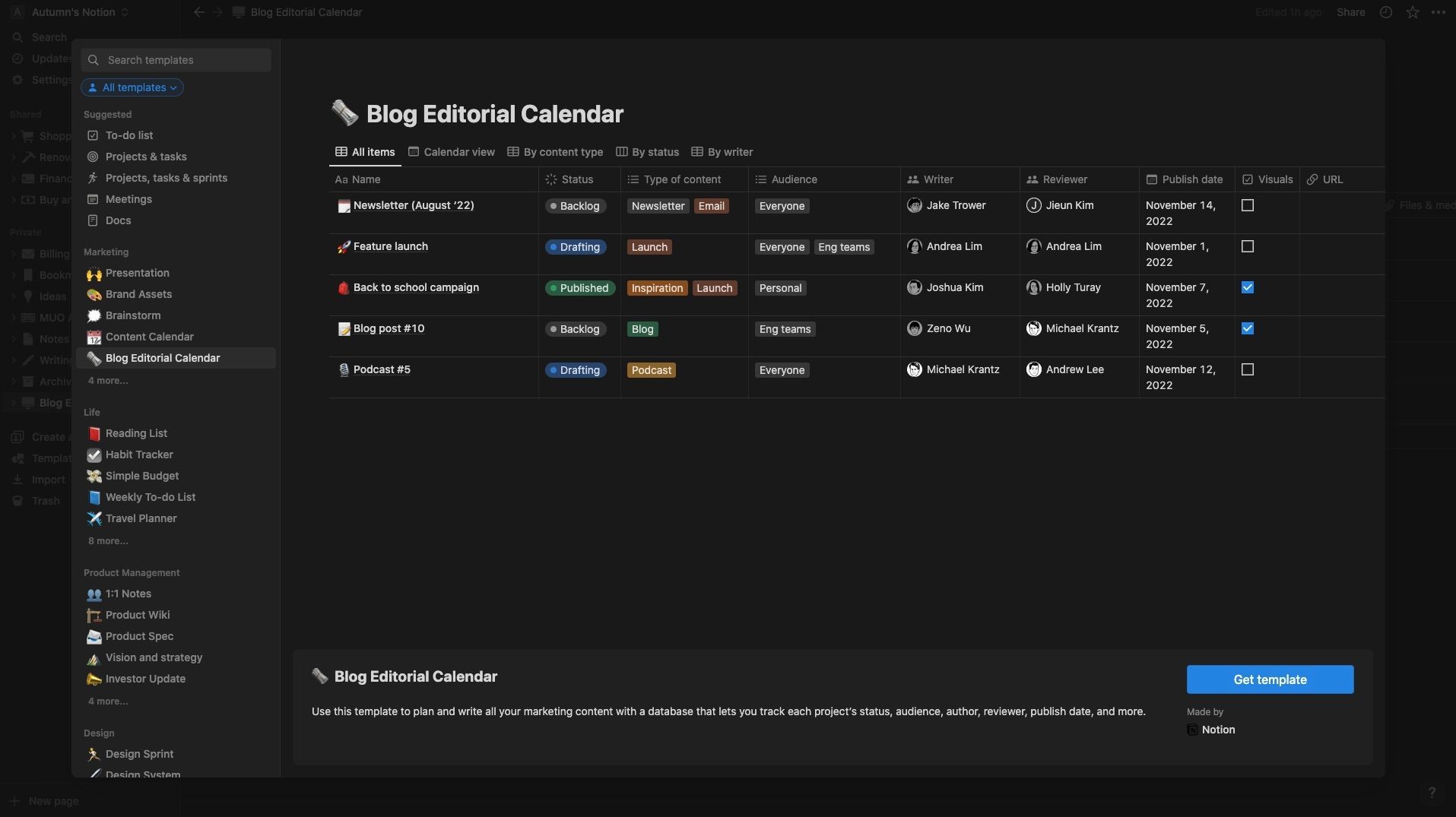
Task: Click the Investor Update icon
Action: [x=94, y=679]
